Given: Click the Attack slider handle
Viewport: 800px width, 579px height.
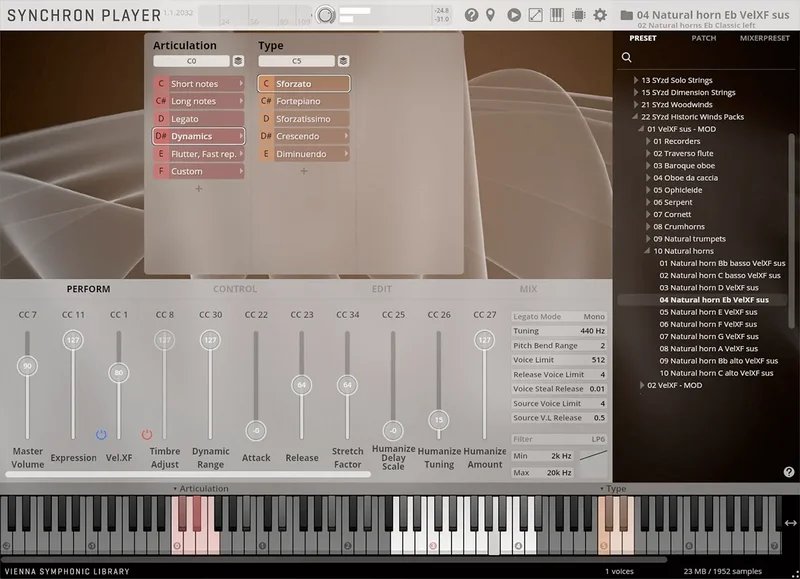Looking at the screenshot, I should tap(256, 431).
